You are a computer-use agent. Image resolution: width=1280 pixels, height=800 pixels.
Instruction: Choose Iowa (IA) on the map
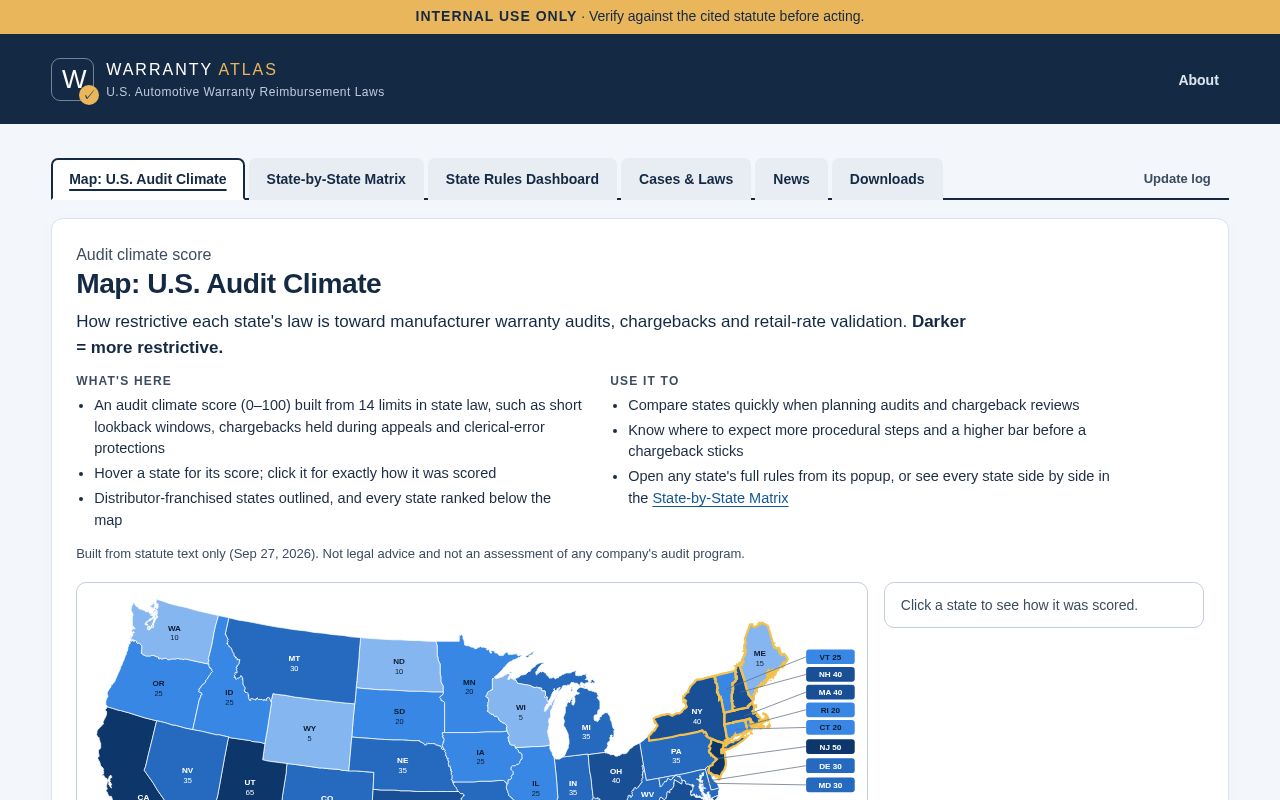point(480,756)
